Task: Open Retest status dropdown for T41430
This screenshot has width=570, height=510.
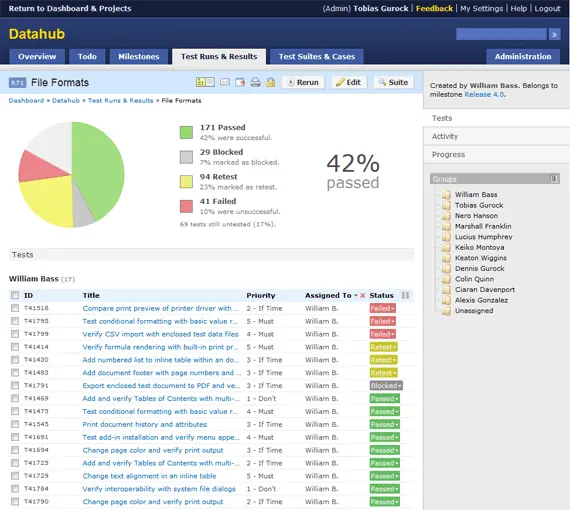Action: point(384,360)
